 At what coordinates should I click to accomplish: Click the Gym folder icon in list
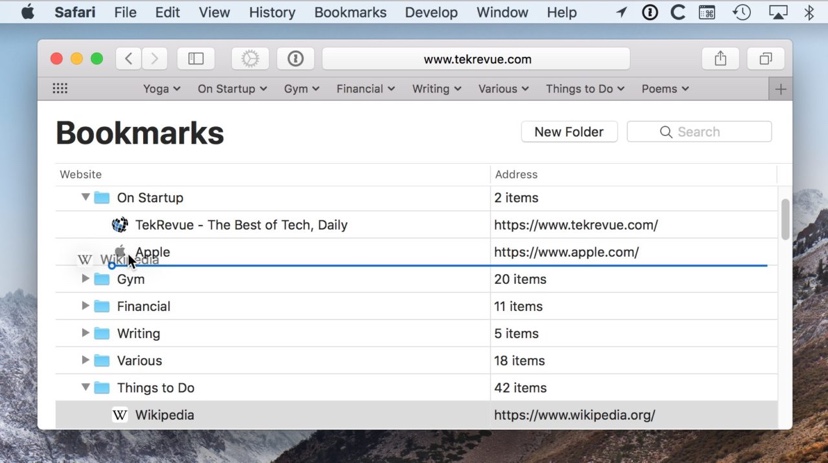[x=101, y=279]
